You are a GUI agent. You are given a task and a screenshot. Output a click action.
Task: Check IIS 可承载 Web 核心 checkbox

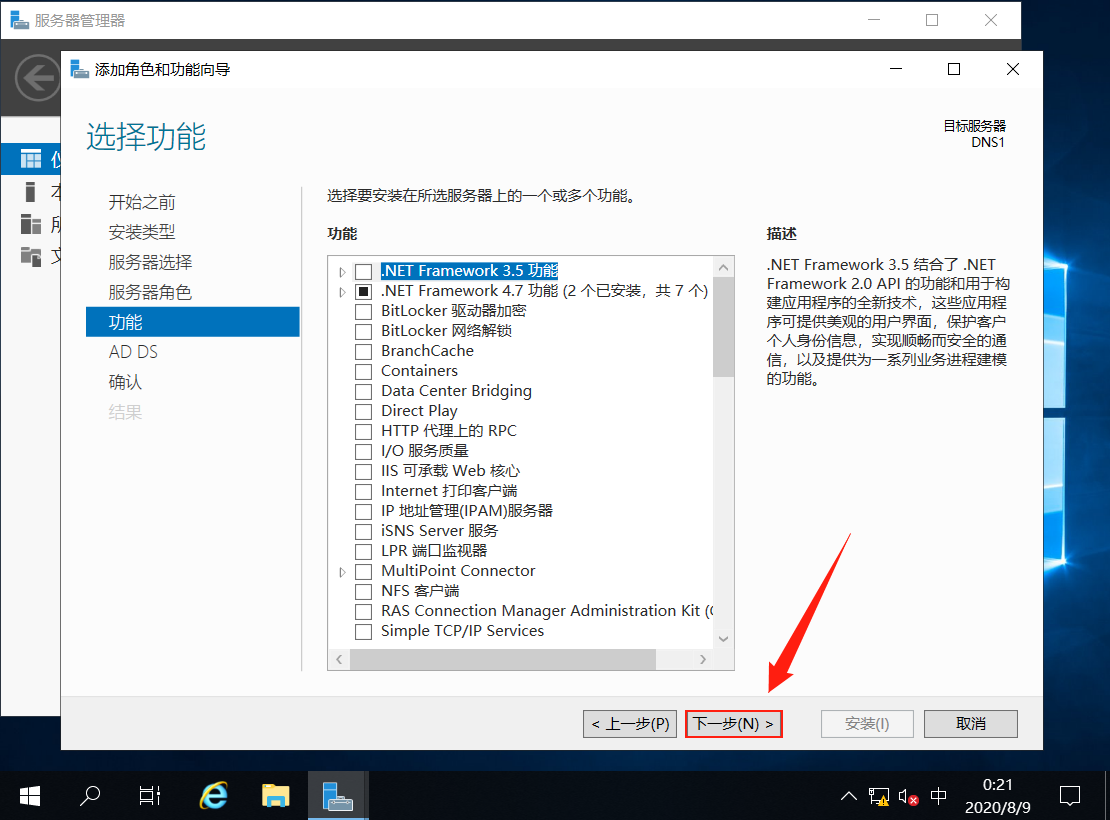[x=363, y=472]
